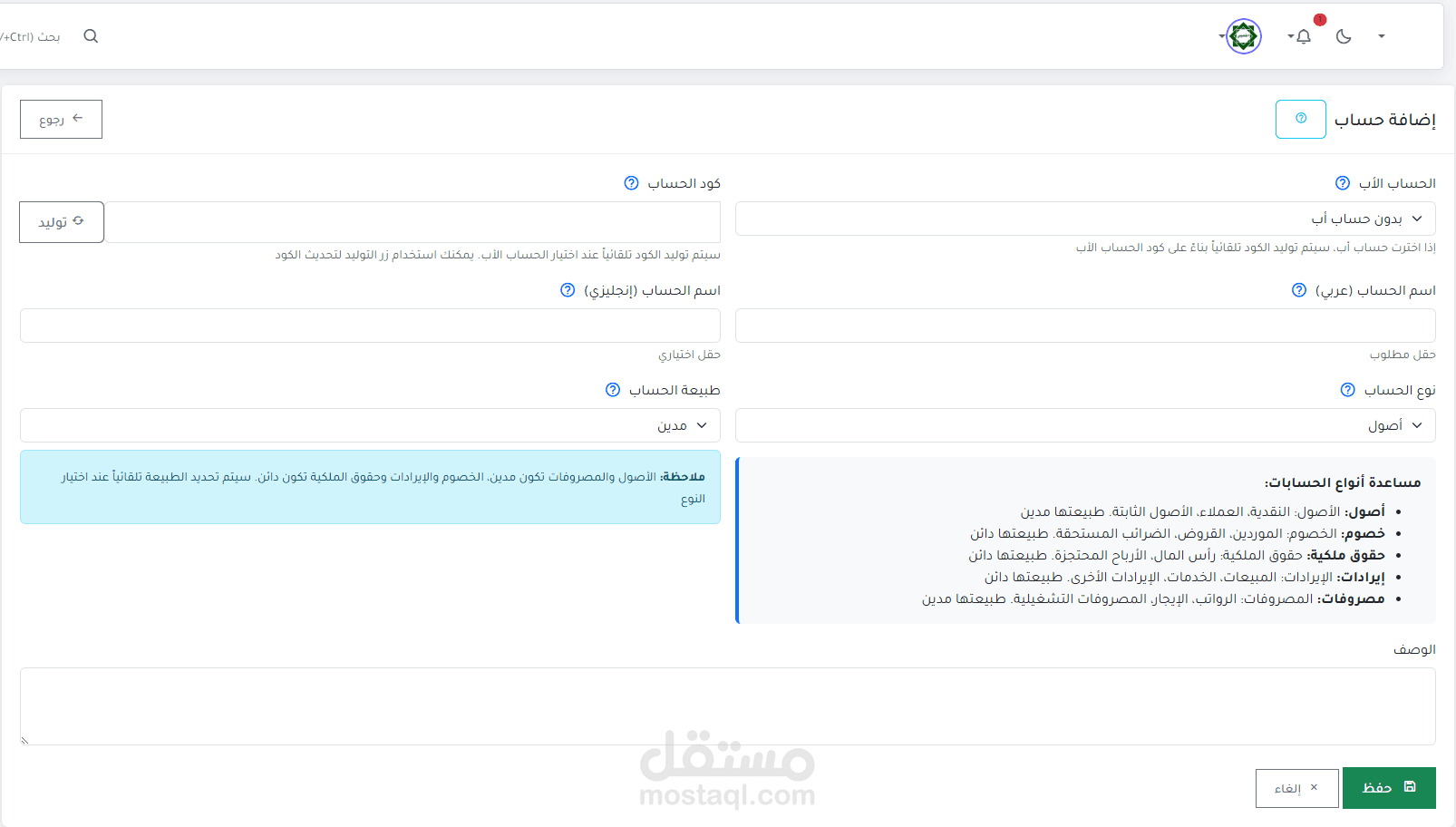Viewport: 1456px width, 827px height.
Task: Click the أصول bullet line
Action: 1202,511
